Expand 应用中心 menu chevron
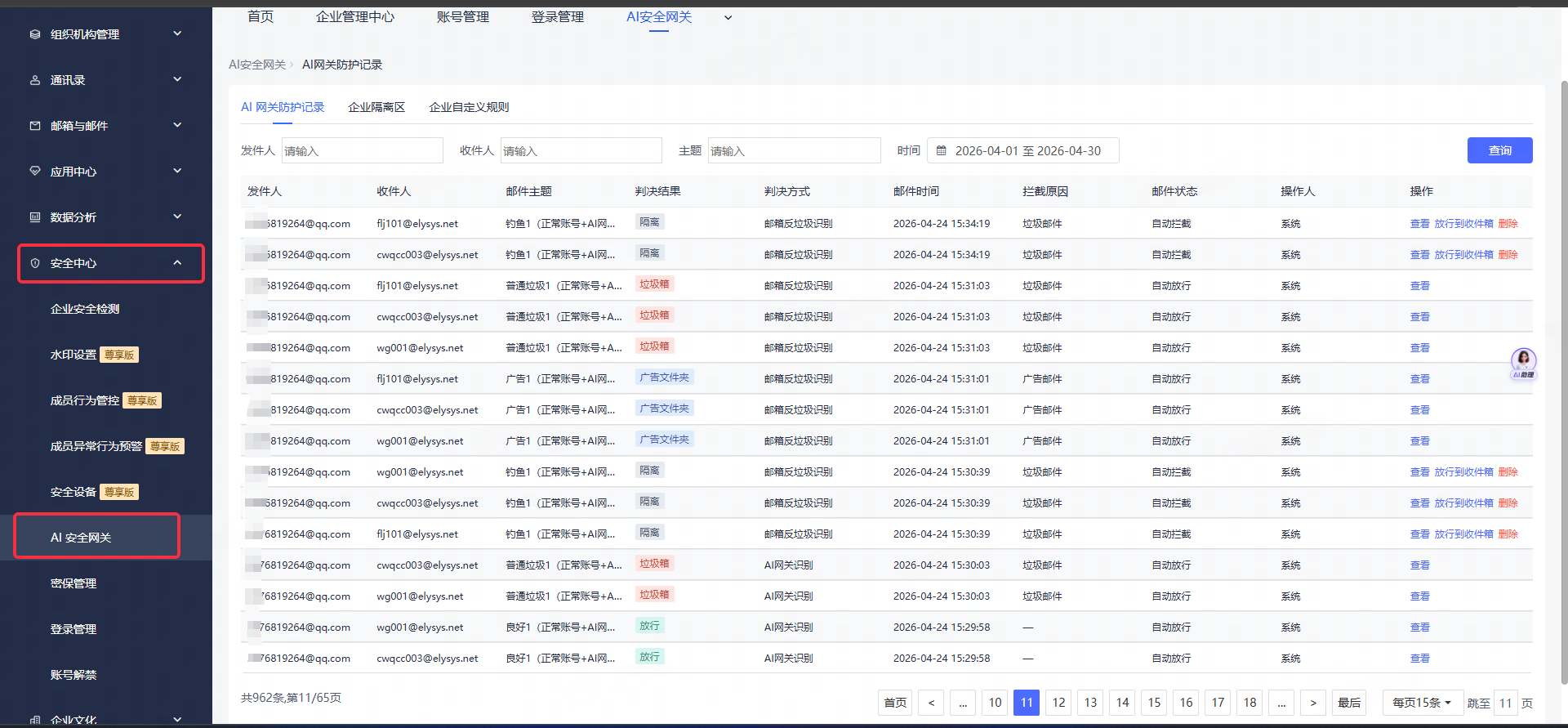 point(177,171)
